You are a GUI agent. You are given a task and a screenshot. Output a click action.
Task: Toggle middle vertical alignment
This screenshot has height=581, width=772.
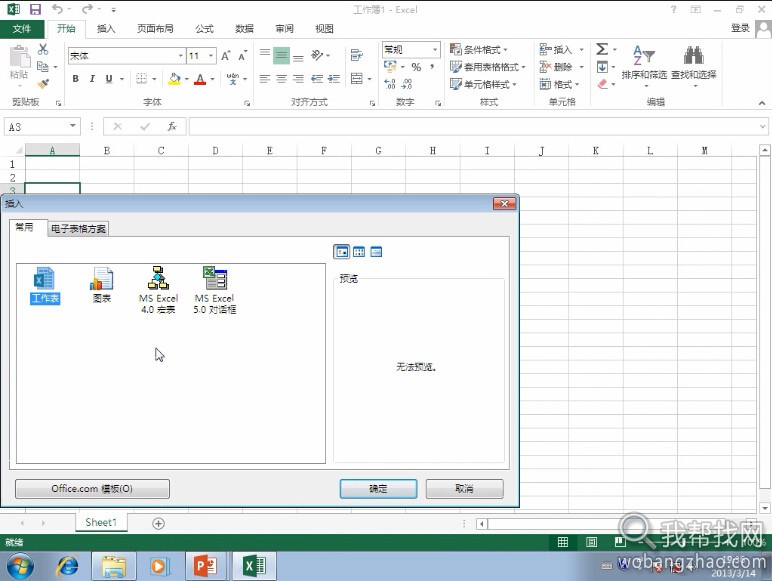click(281, 55)
